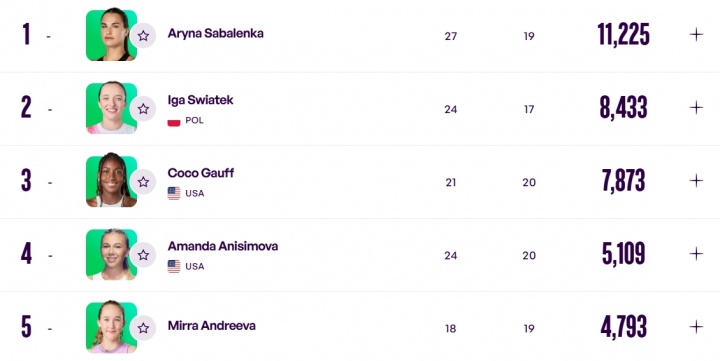Open Iga Swiatek's profile link

click(200, 100)
